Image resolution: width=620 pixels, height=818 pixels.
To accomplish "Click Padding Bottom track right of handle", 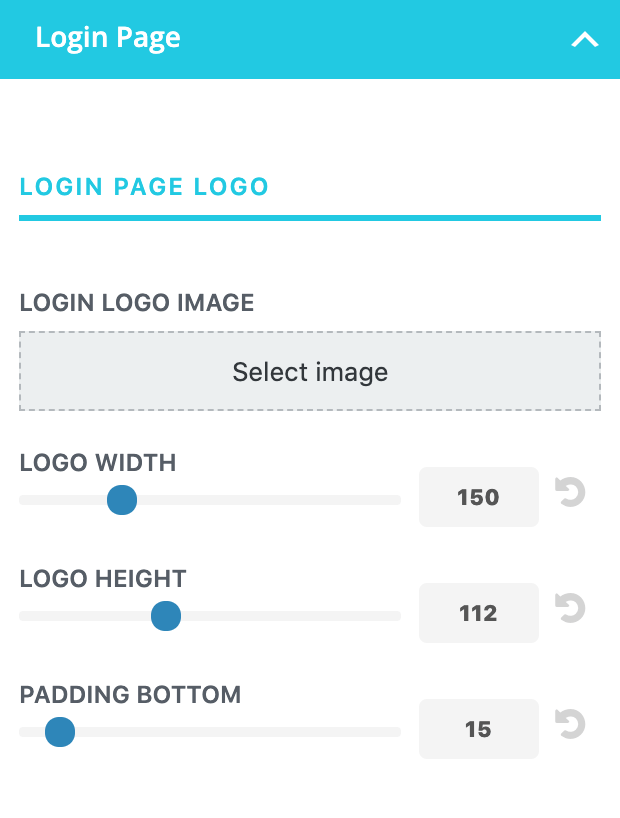I will 238,732.
